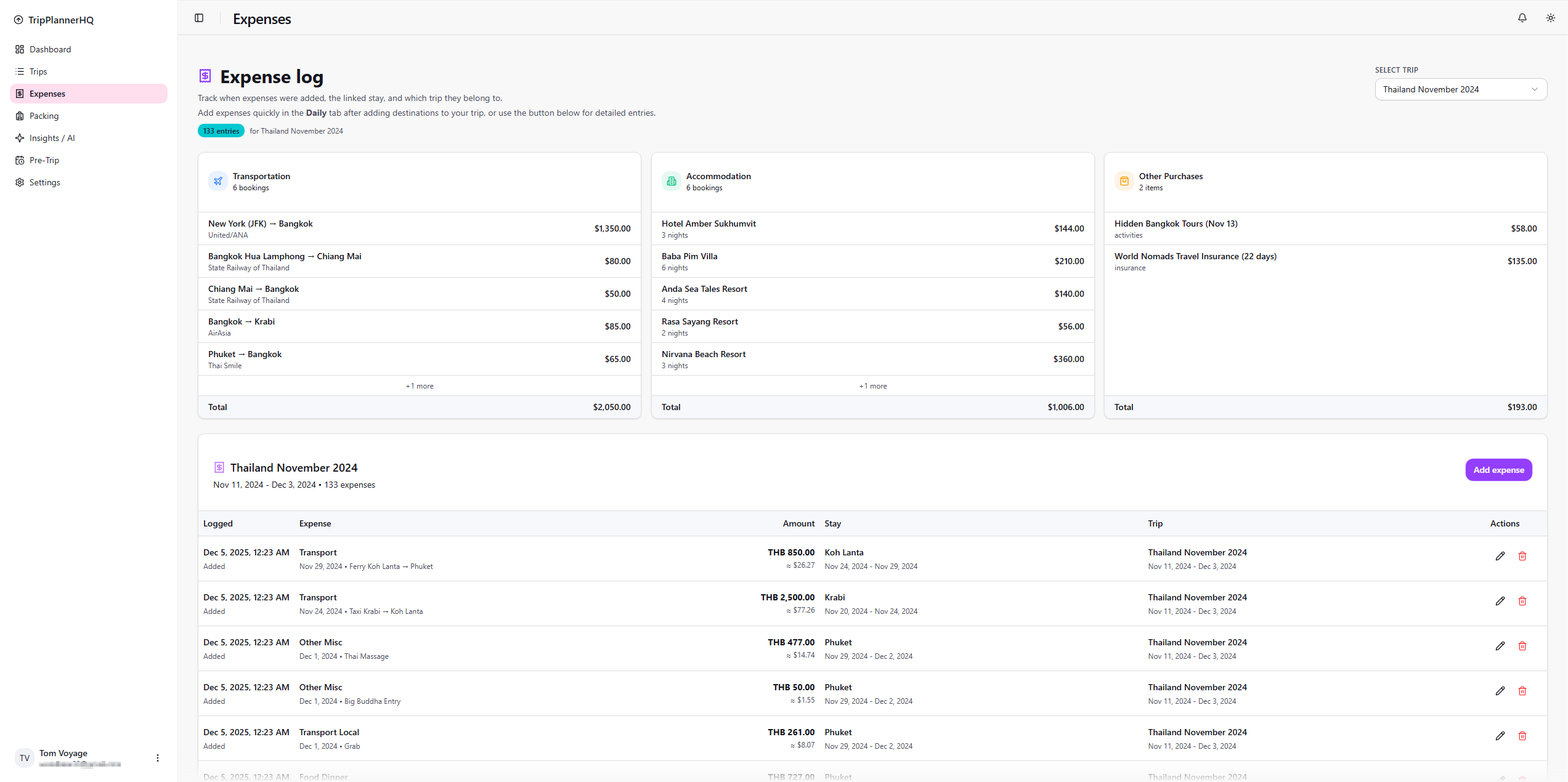Expand '+1 more' under Transportation
Screen dimensions: 1568x782
point(420,386)
